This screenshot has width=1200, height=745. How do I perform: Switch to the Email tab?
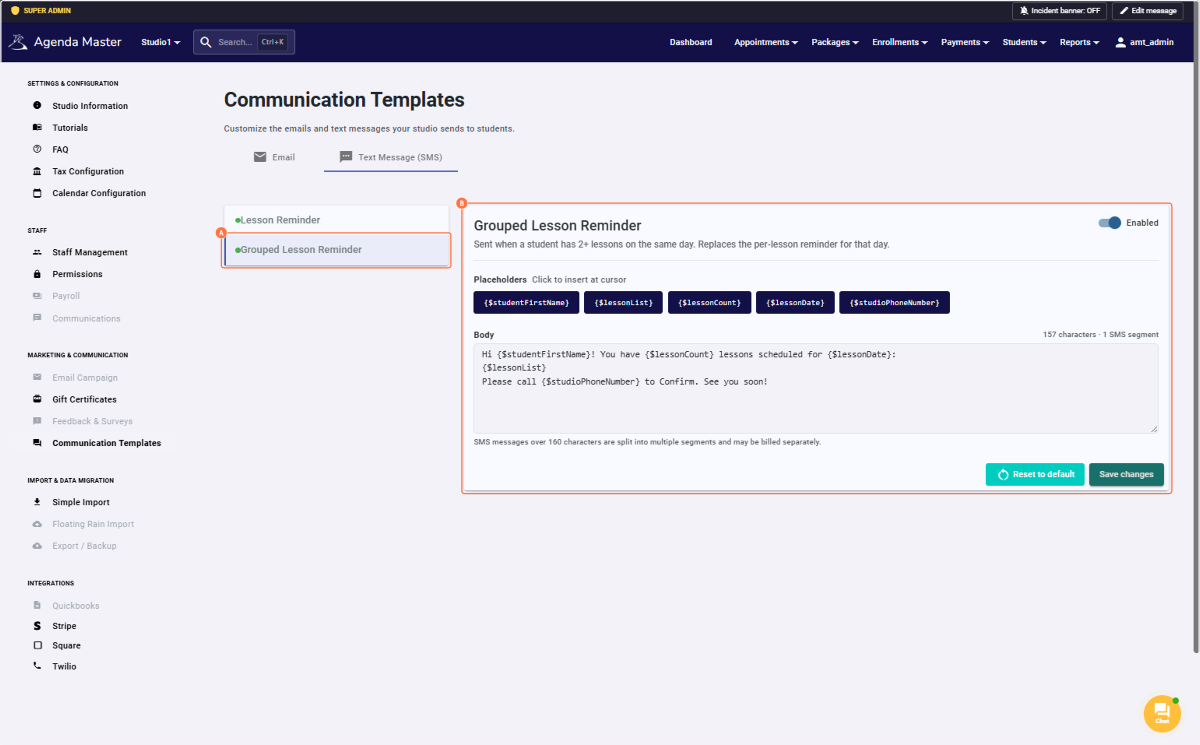pos(274,157)
